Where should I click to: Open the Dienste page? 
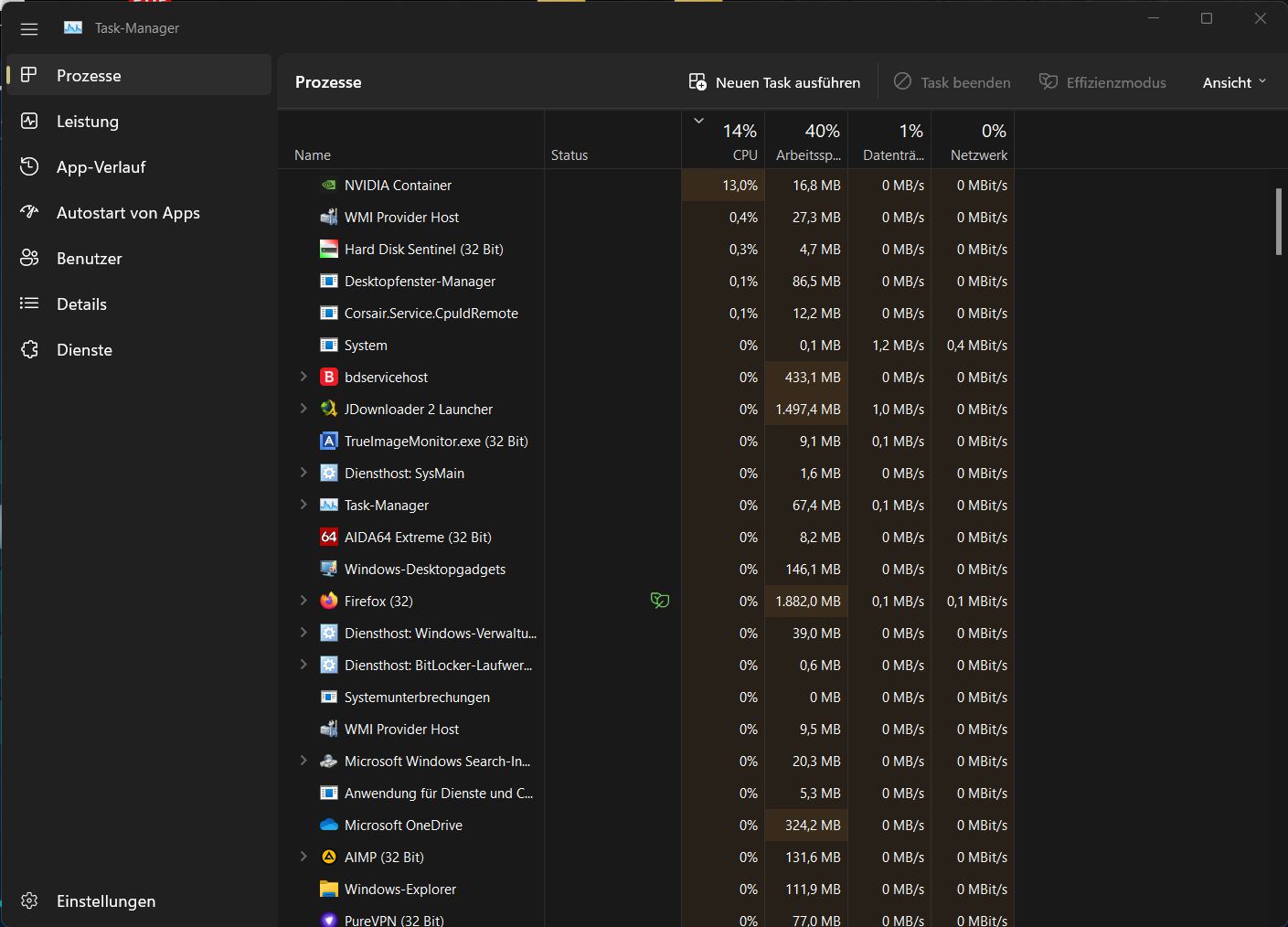click(x=139, y=349)
